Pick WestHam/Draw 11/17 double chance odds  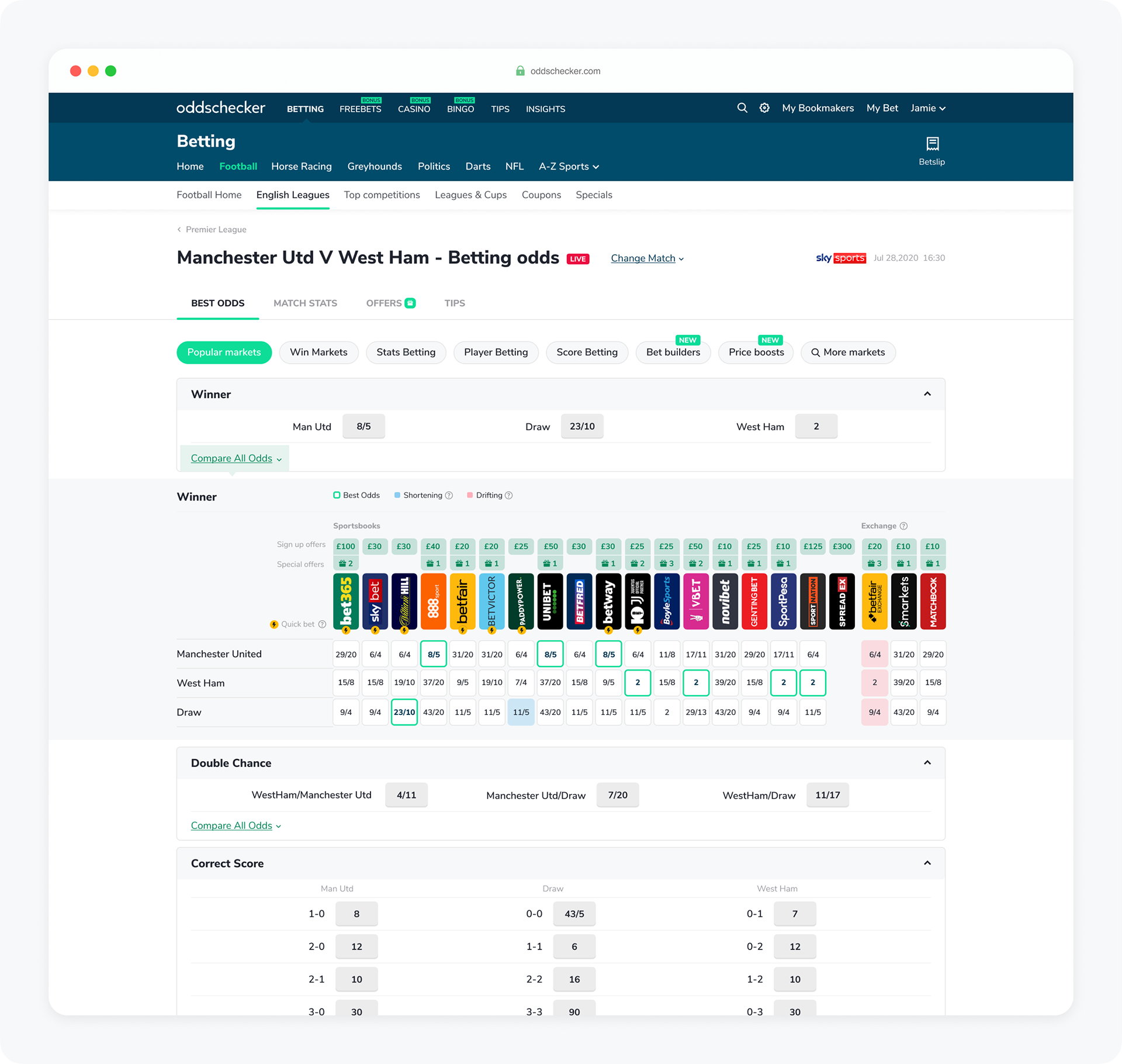tap(827, 795)
